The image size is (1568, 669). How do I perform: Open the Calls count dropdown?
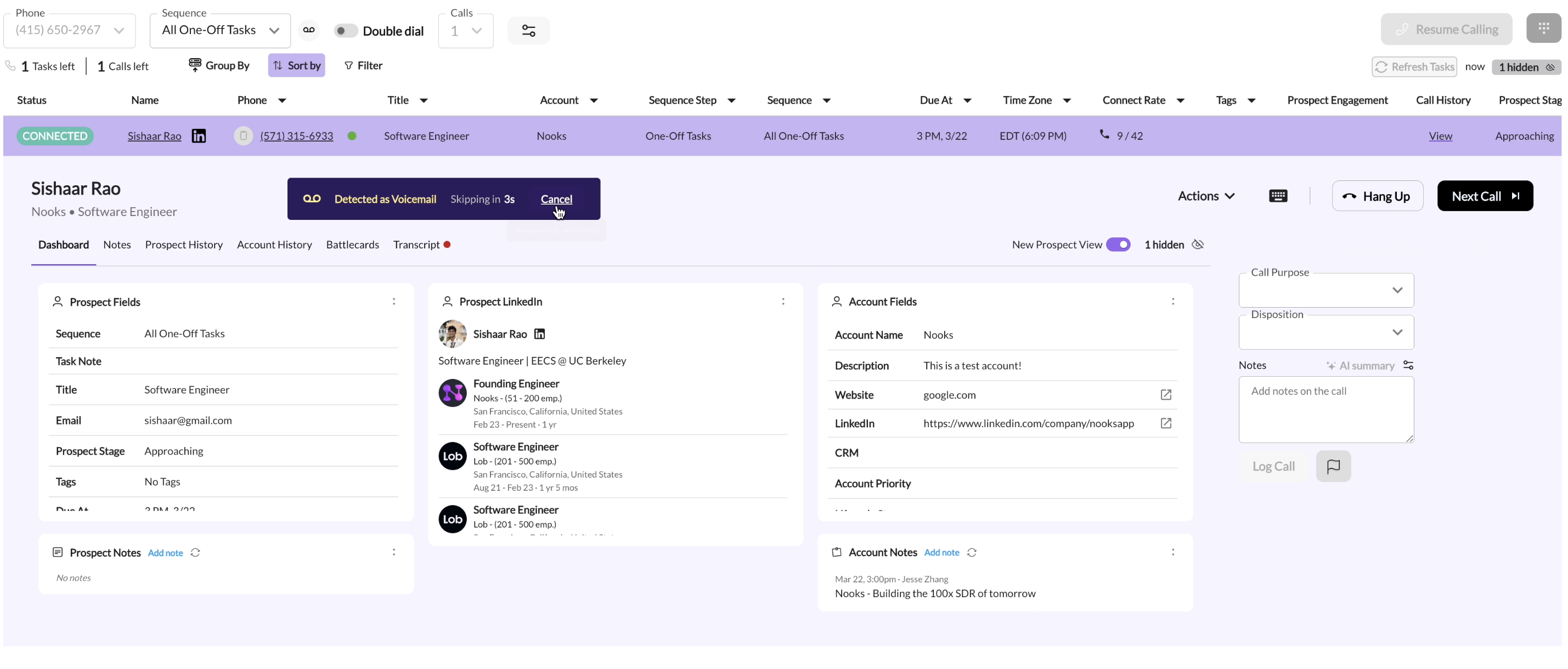coord(466,30)
